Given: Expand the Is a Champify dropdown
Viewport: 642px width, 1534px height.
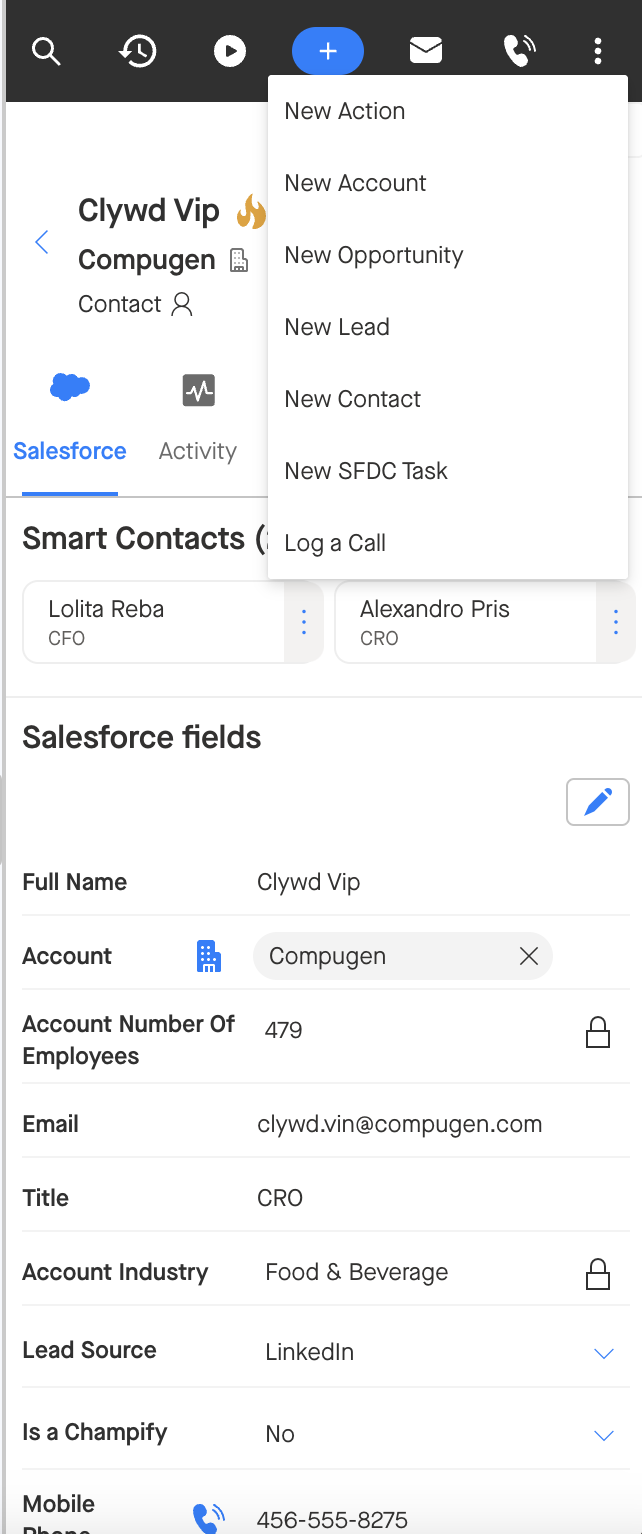Looking at the screenshot, I should [x=603, y=1435].
